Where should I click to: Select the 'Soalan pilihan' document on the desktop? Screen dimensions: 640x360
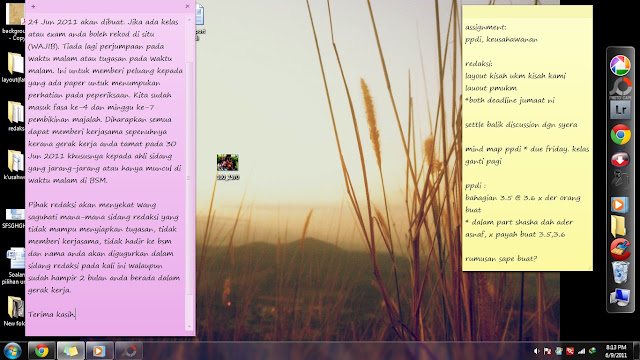[x=14, y=265]
